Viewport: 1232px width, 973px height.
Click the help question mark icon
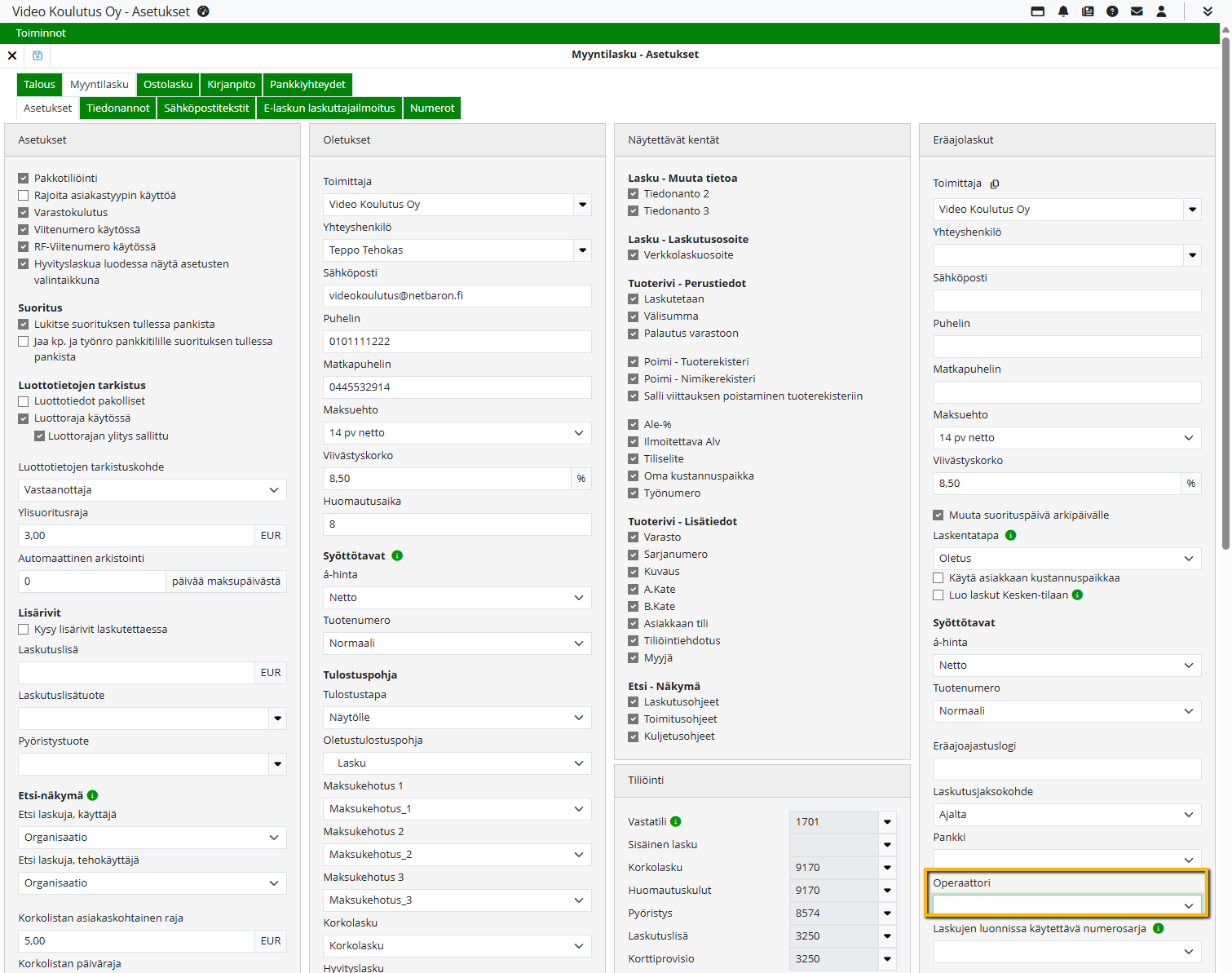[x=1112, y=11]
